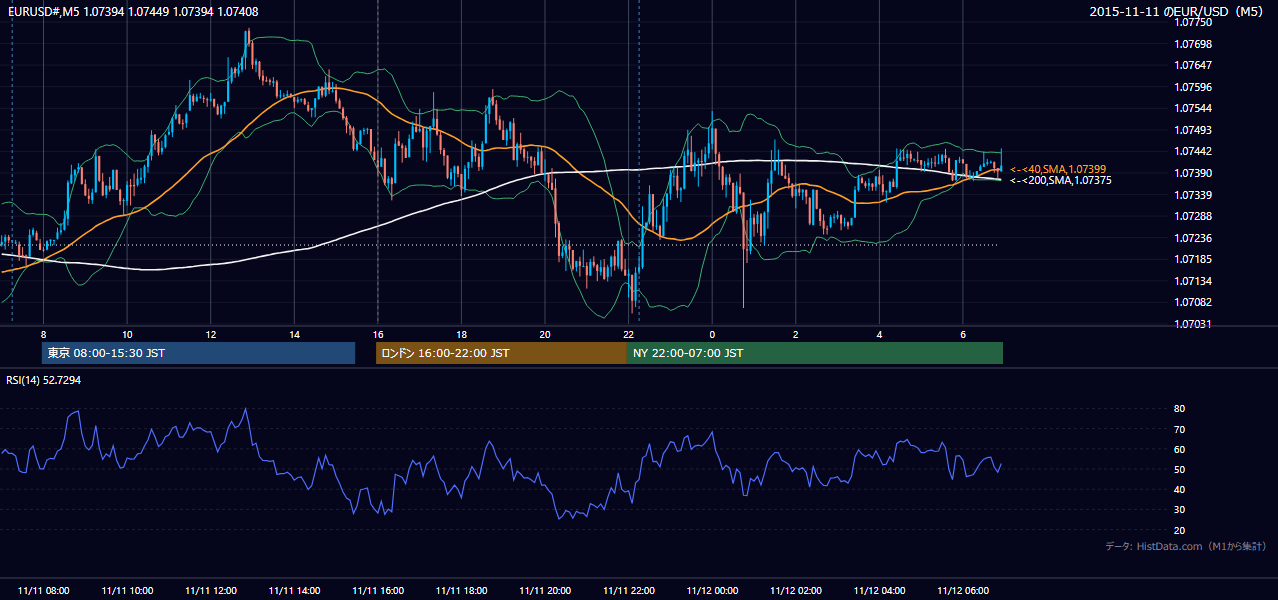1278x600 pixels.
Task: Click the 11/11 16:00 time axis label
Action: click(378, 591)
